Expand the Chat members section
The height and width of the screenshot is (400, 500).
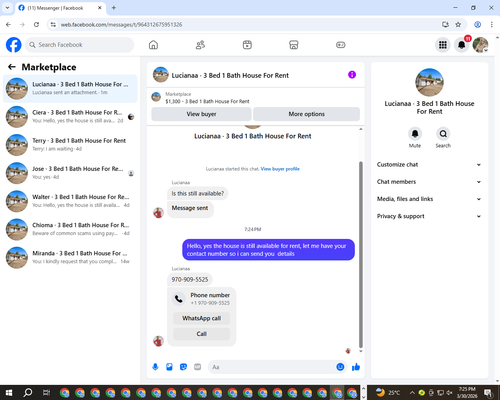click(x=429, y=182)
